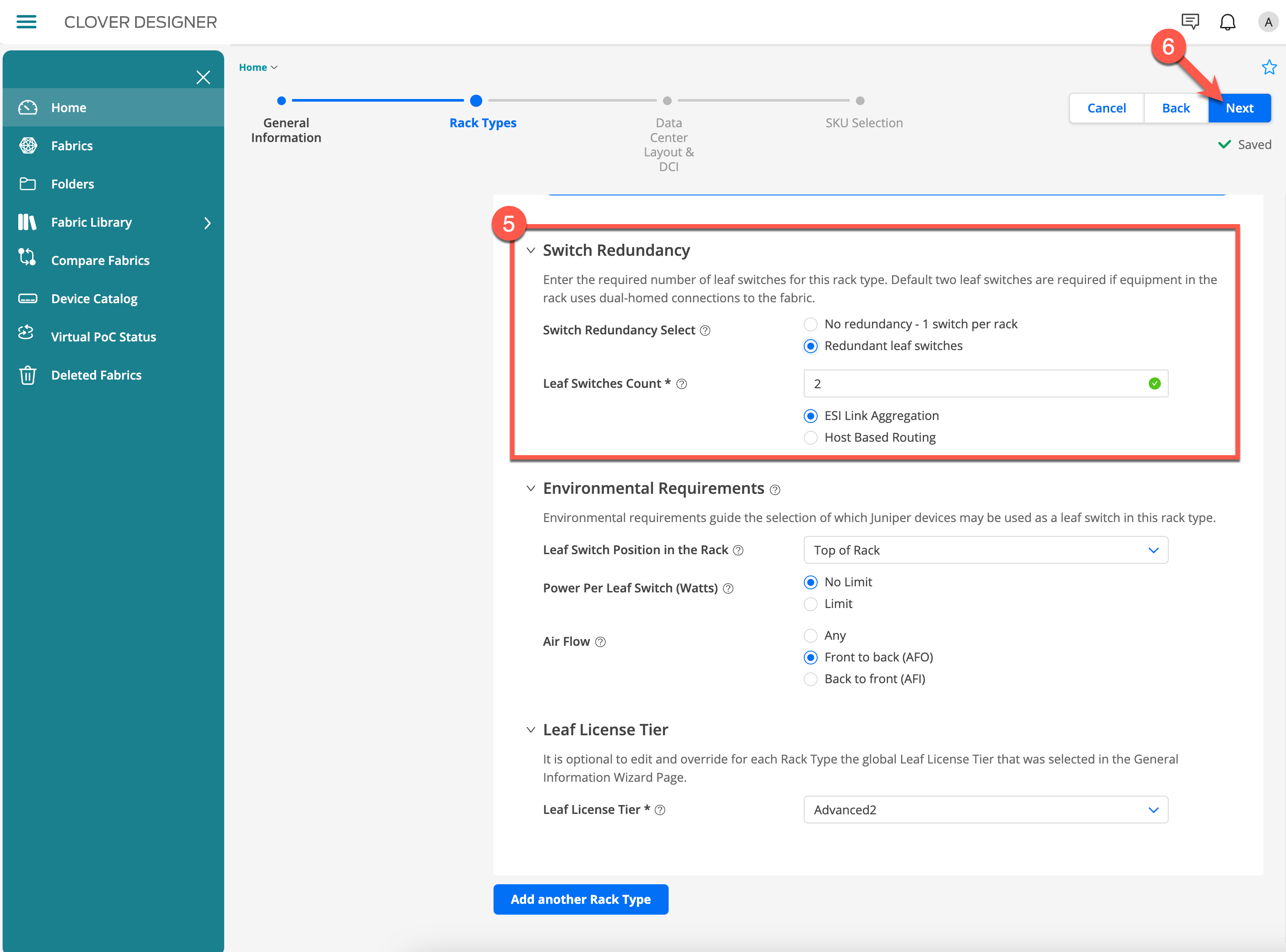Select Back to front (AFI) air flow
Image resolution: width=1286 pixels, height=952 pixels.
click(810, 679)
